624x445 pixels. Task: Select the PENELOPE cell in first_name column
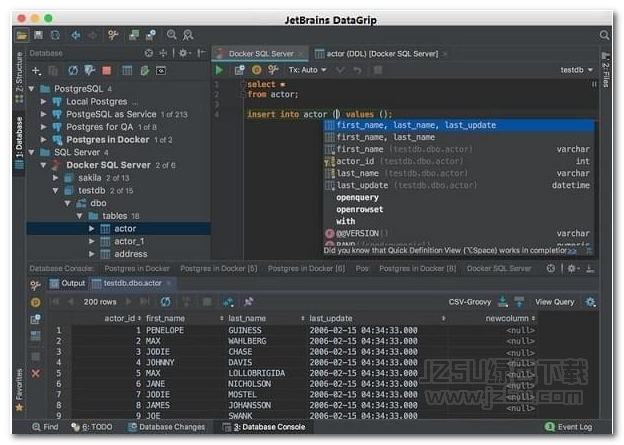[184, 330]
